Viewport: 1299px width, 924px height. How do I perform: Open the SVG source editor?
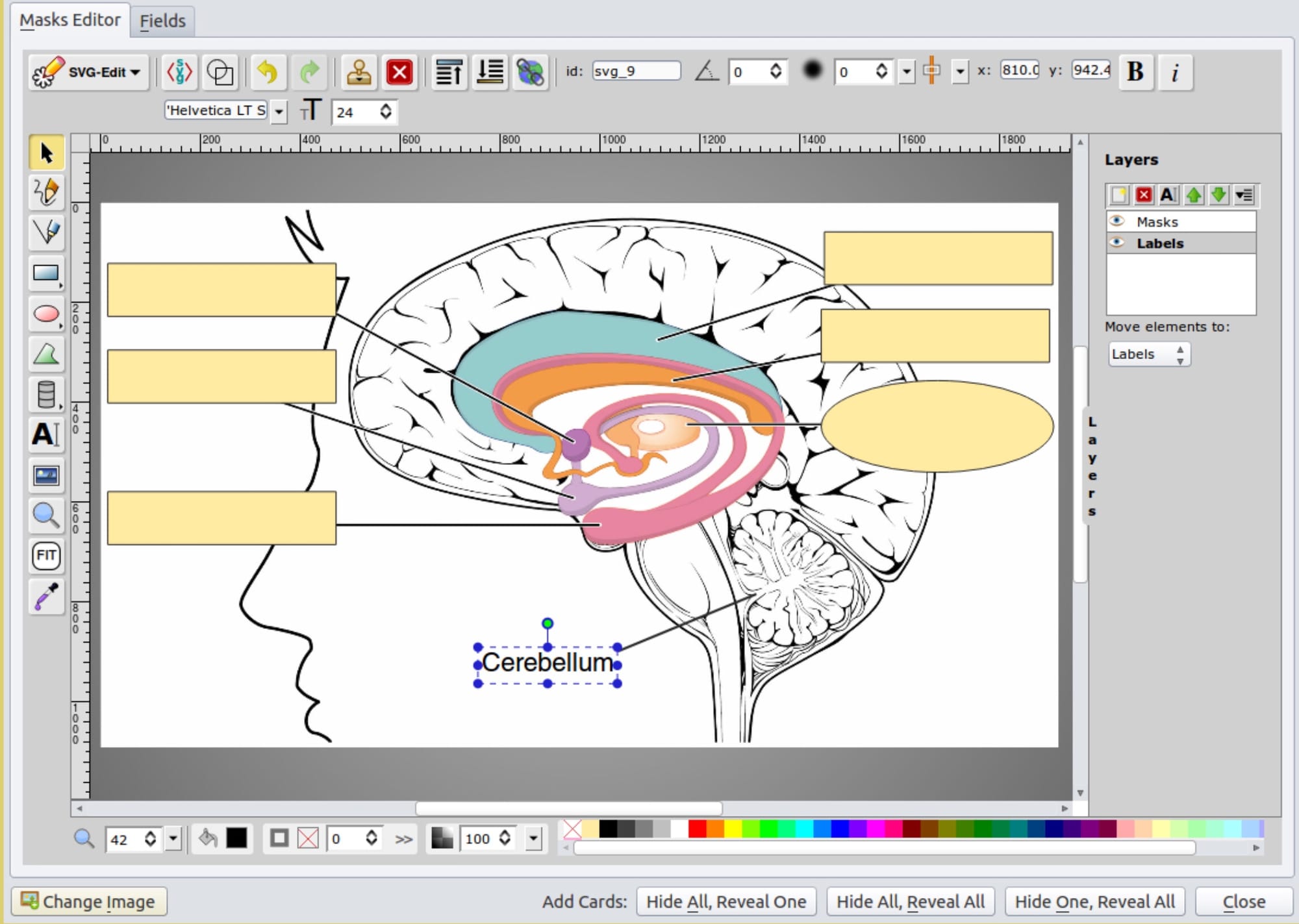179,72
